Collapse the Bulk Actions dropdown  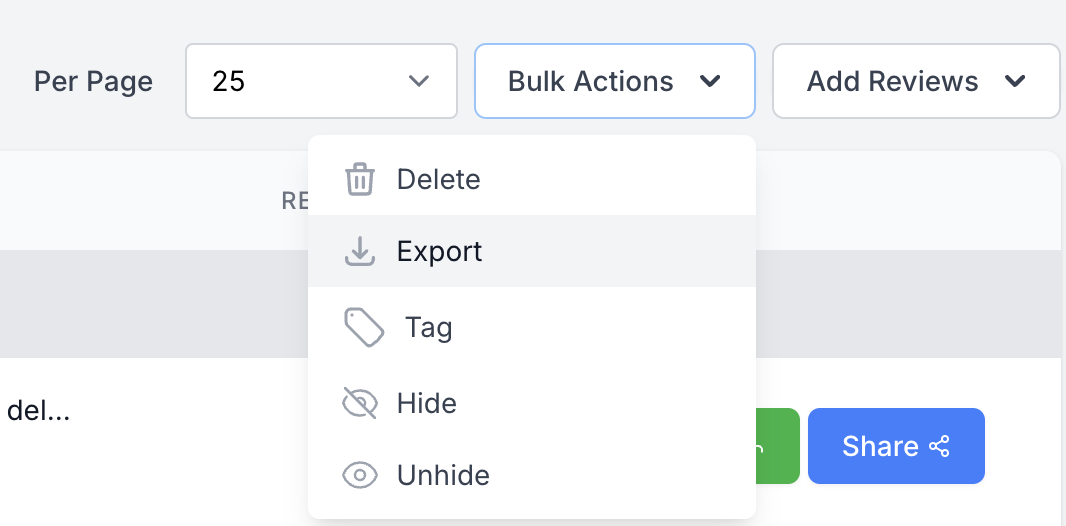click(x=613, y=81)
